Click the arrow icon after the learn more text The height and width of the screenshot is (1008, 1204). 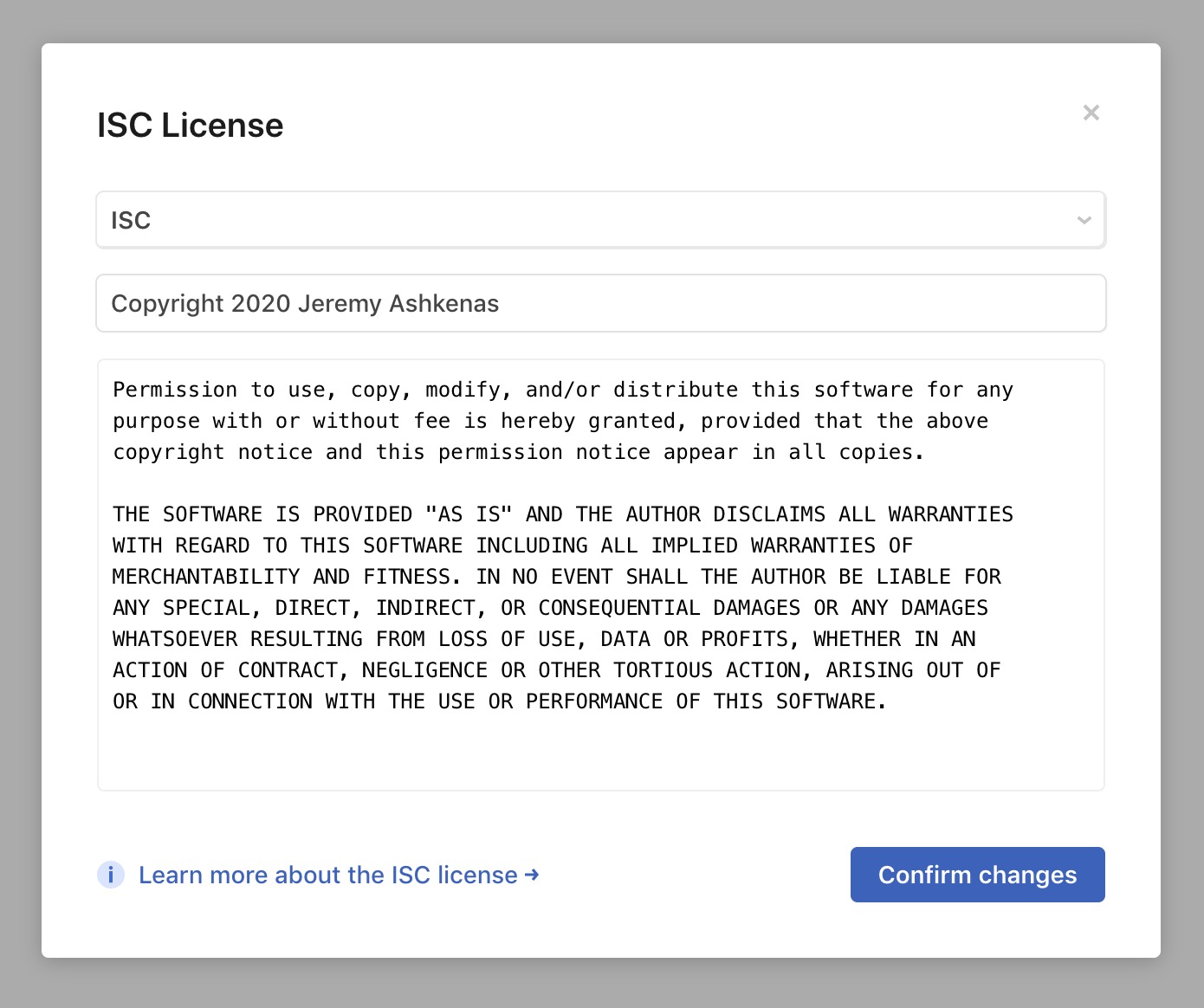pyautogui.click(x=531, y=876)
